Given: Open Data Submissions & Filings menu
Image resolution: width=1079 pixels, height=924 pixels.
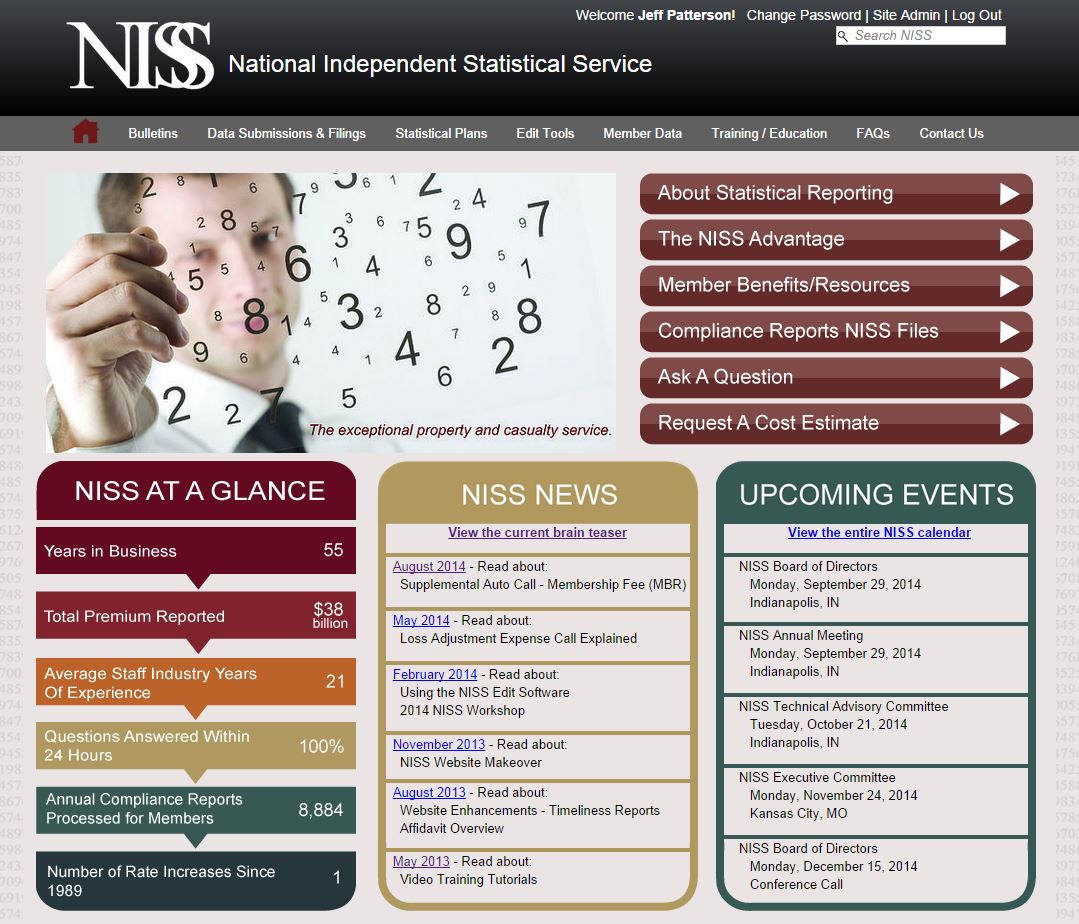Looking at the screenshot, I should (x=286, y=133).
